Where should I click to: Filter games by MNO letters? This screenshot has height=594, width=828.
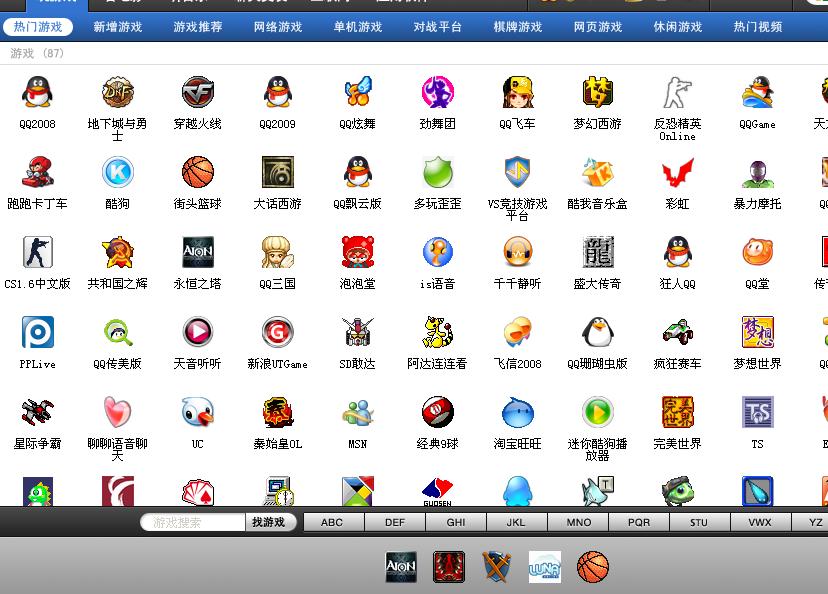[x=578, y=522]
